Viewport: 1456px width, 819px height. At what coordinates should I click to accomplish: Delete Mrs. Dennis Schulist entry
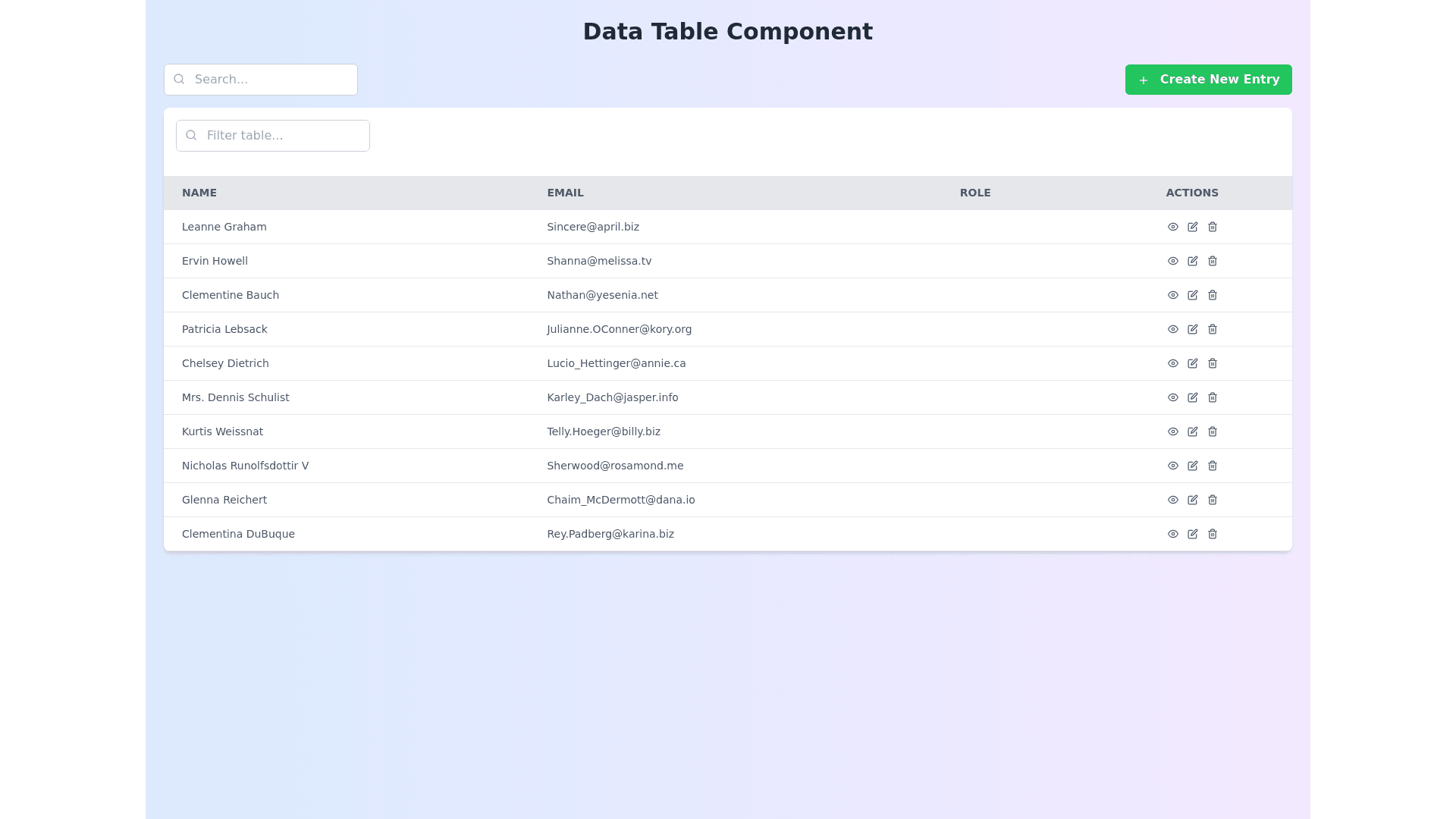click(x=1212, y=397)
